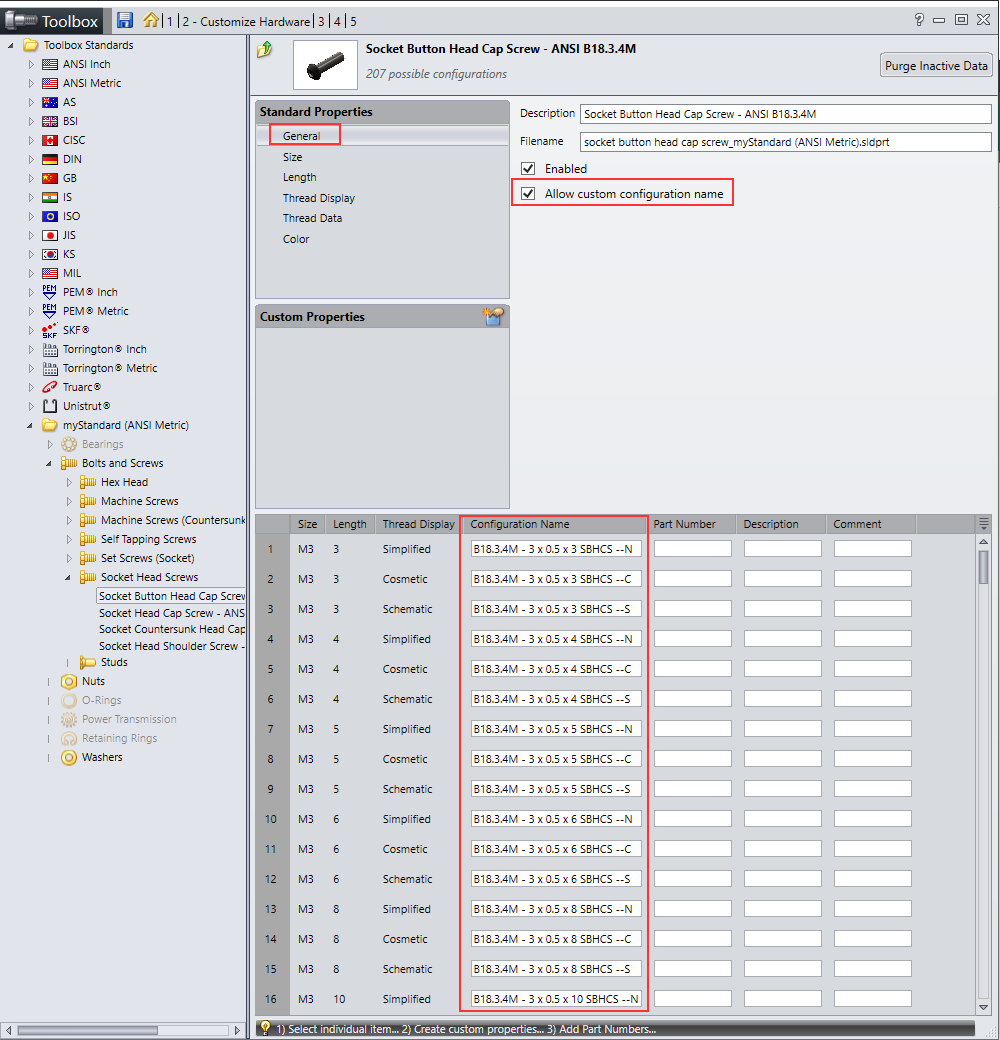Open the table column options icon
This screenshot has width=1000, height=1040.
click(984, 523)
